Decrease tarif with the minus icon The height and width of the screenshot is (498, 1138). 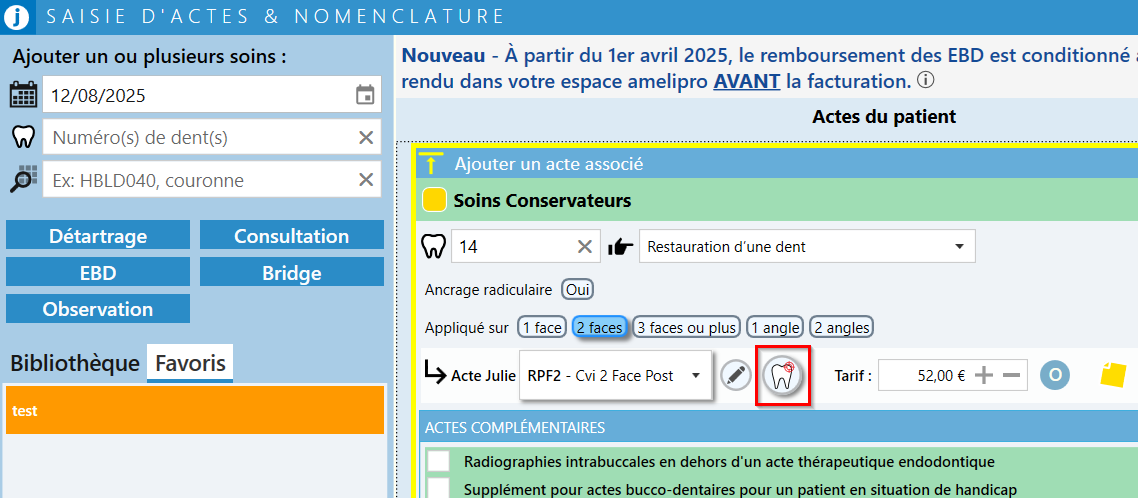coord(1012,375)
